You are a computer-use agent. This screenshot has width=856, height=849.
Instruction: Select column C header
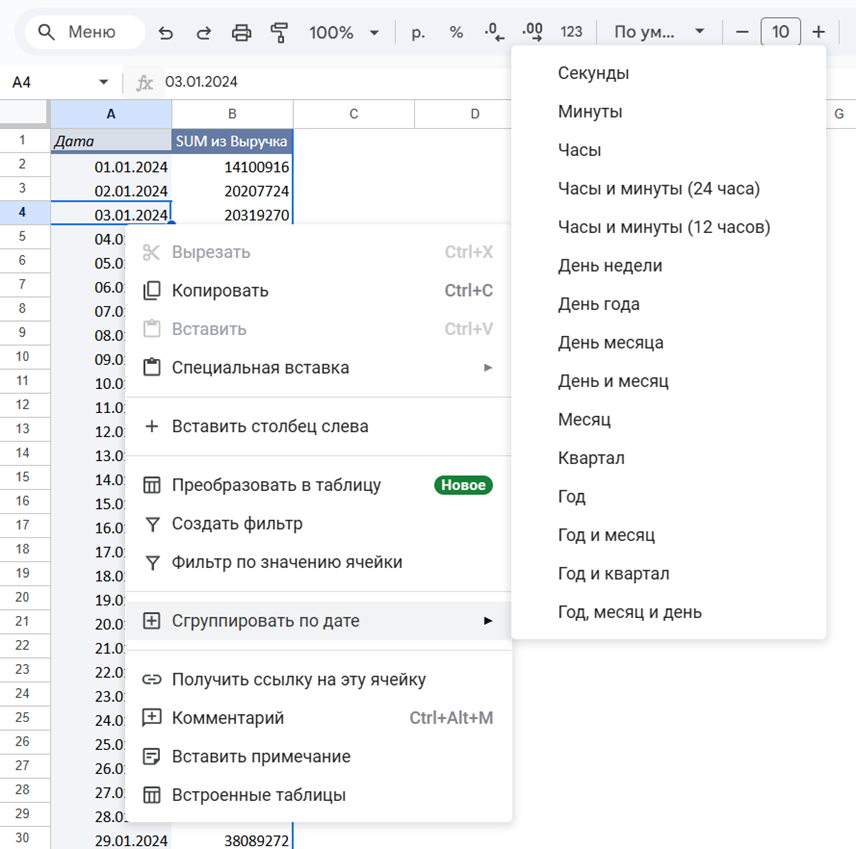click(x=354, y=114)
